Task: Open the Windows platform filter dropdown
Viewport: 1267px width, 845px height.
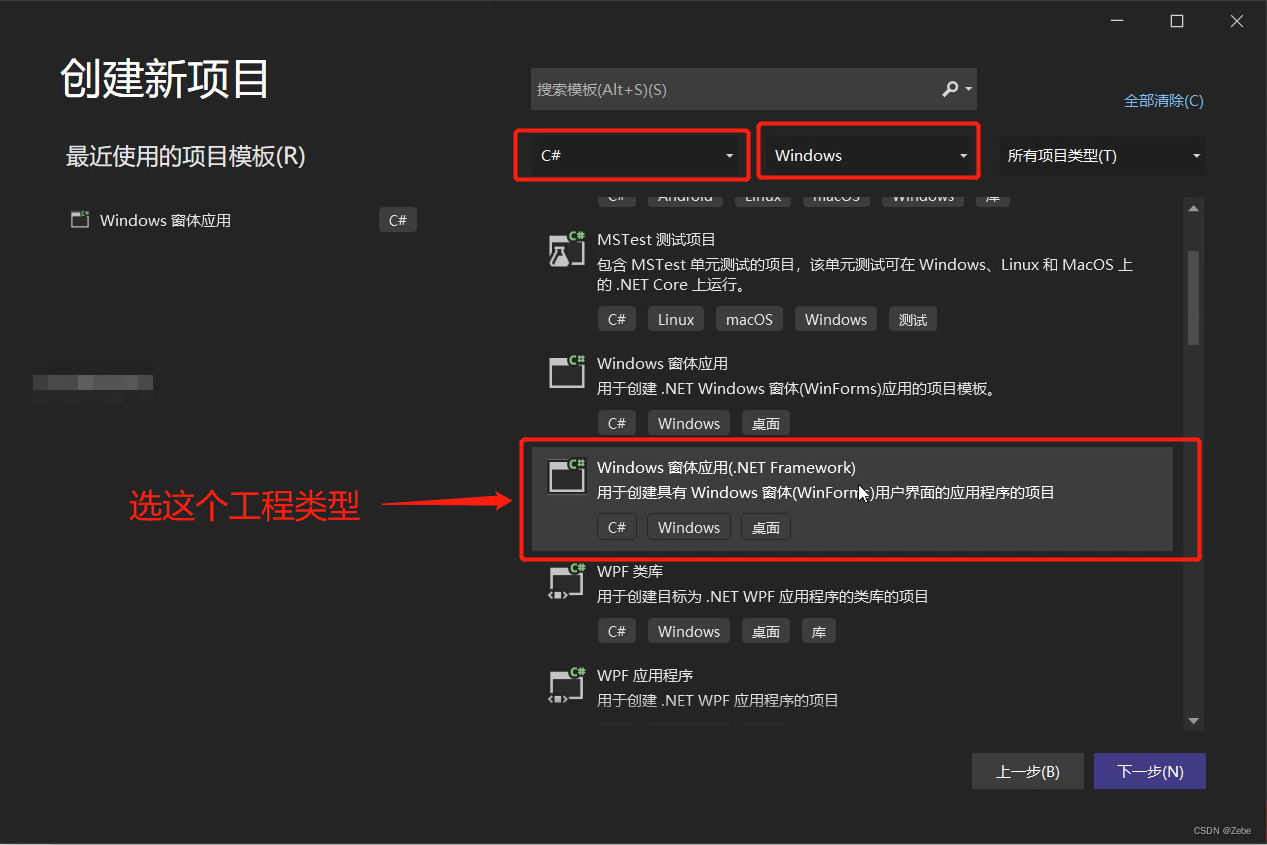Action: pyautogui.click(x=868, y=155)
